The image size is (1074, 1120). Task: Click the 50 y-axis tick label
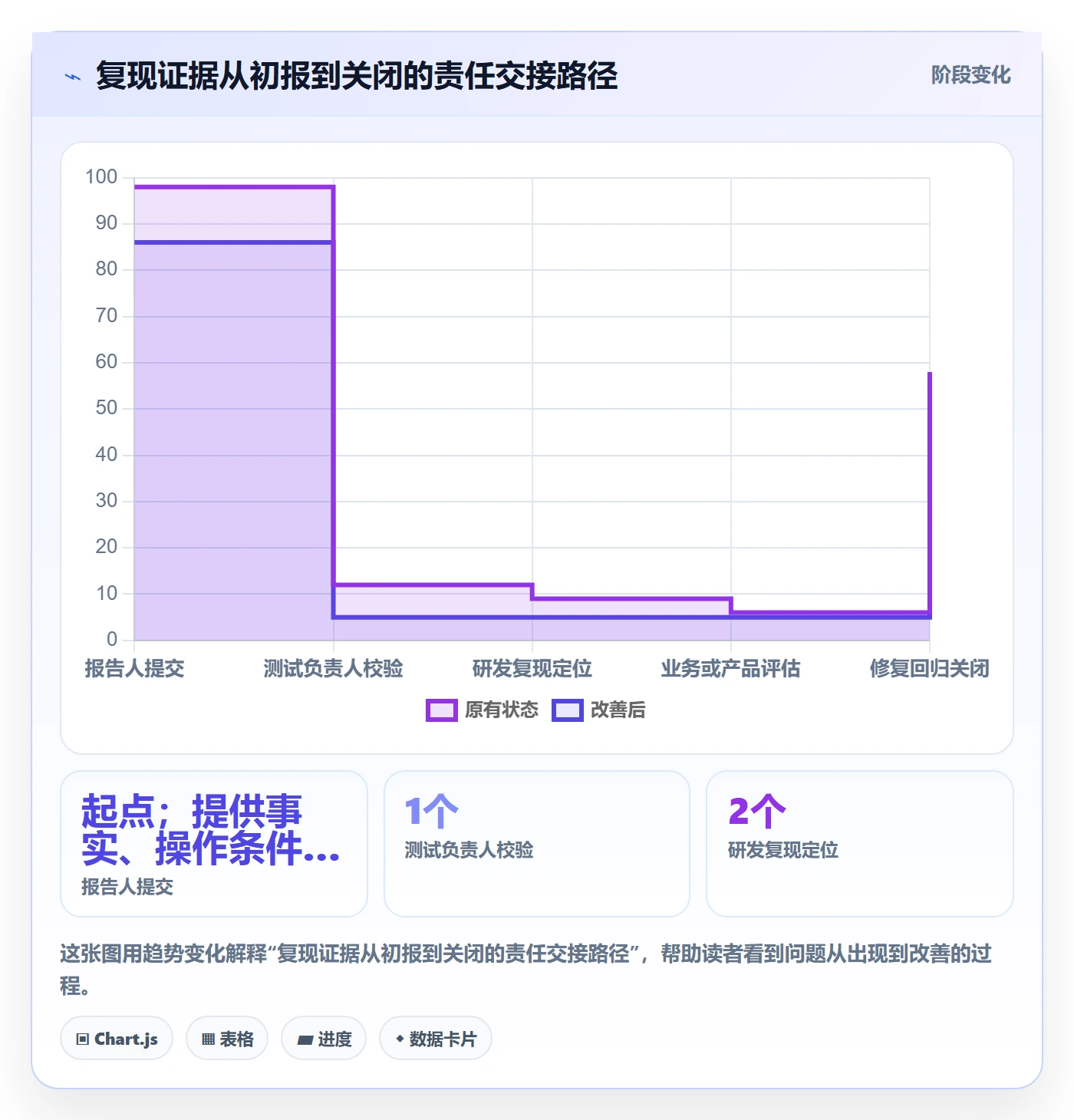tap(107, 408)
